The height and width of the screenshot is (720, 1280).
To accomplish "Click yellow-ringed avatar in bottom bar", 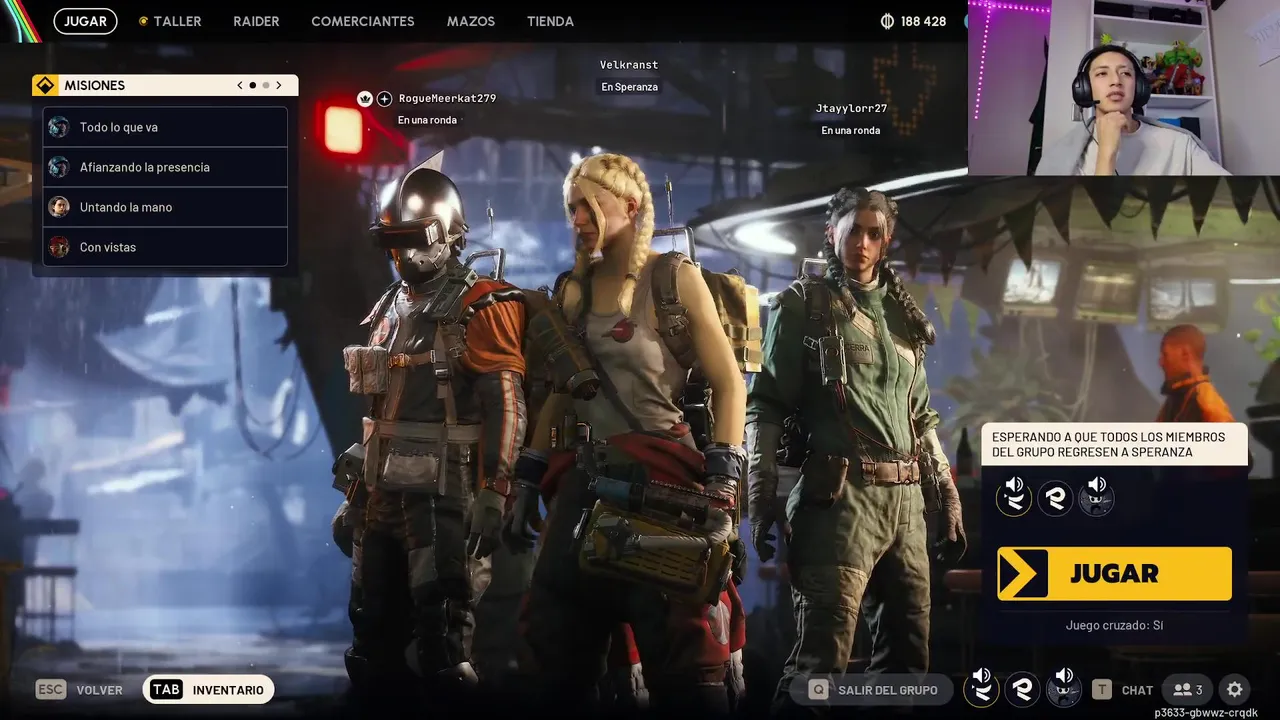I will coord(981,690).
